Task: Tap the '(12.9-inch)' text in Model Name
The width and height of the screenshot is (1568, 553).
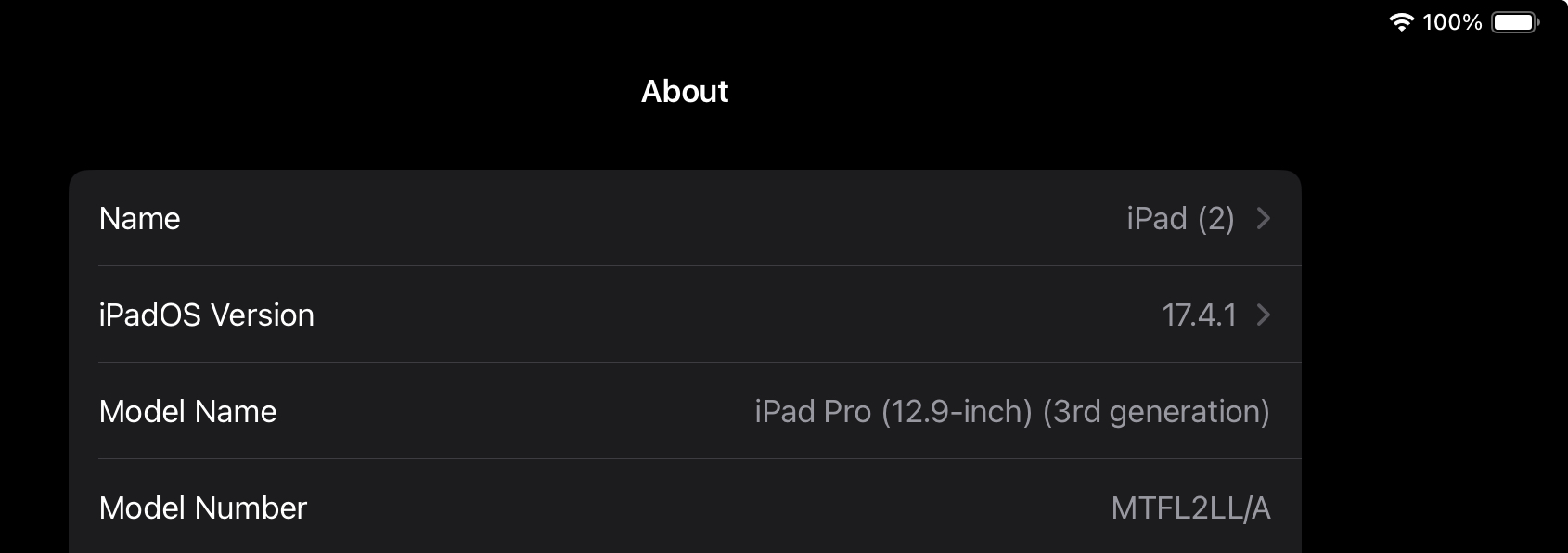Action: click(x=957, y=411)
